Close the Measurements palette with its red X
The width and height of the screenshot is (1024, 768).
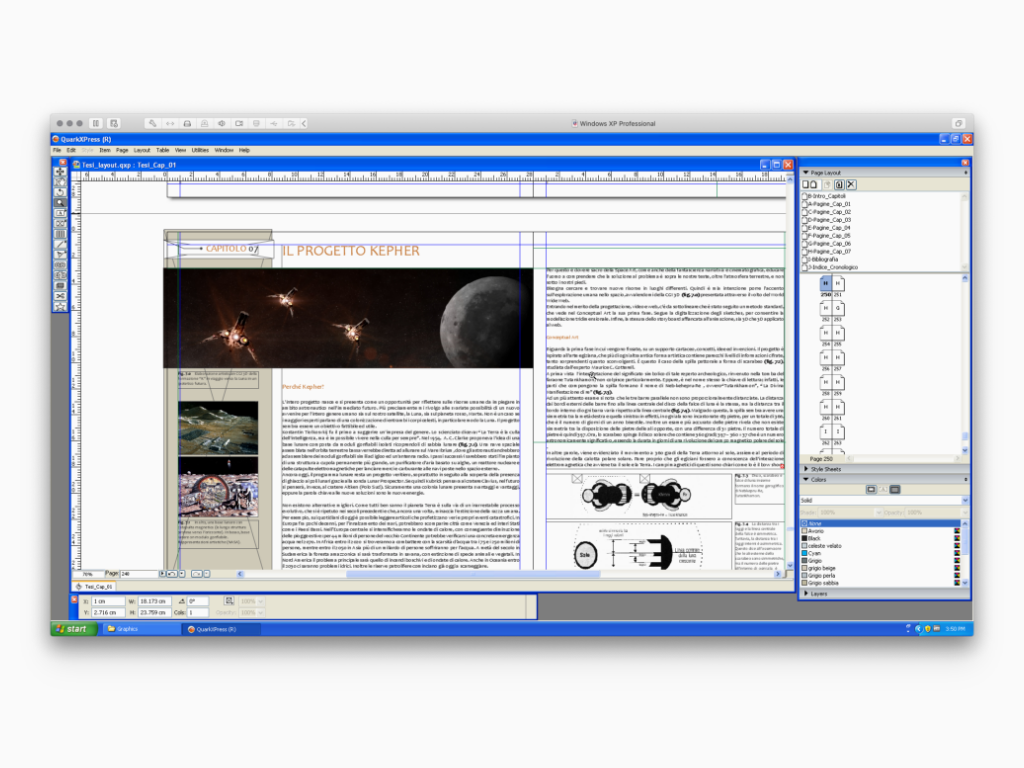[74, 599]
